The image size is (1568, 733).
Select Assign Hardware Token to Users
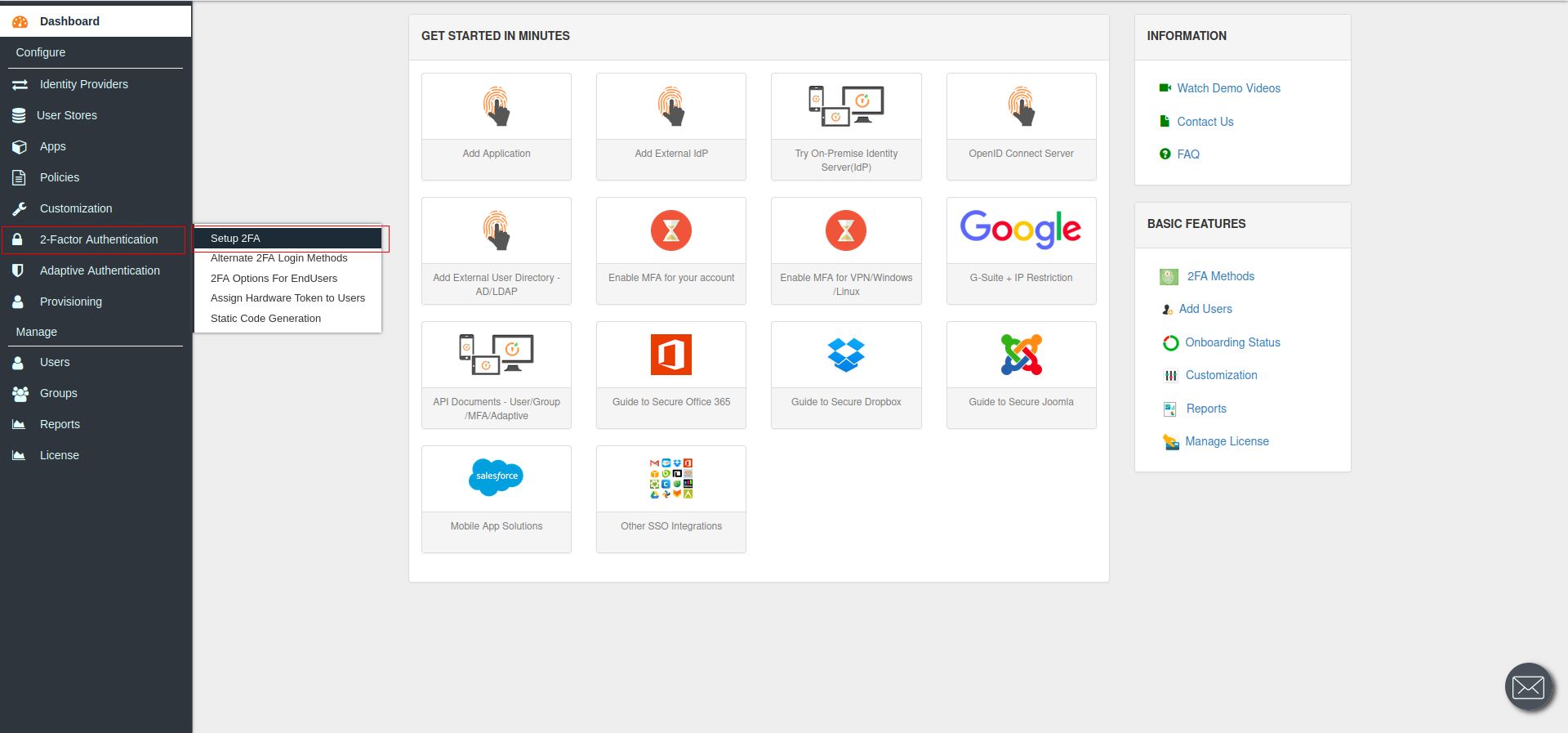tap(288, 298)
